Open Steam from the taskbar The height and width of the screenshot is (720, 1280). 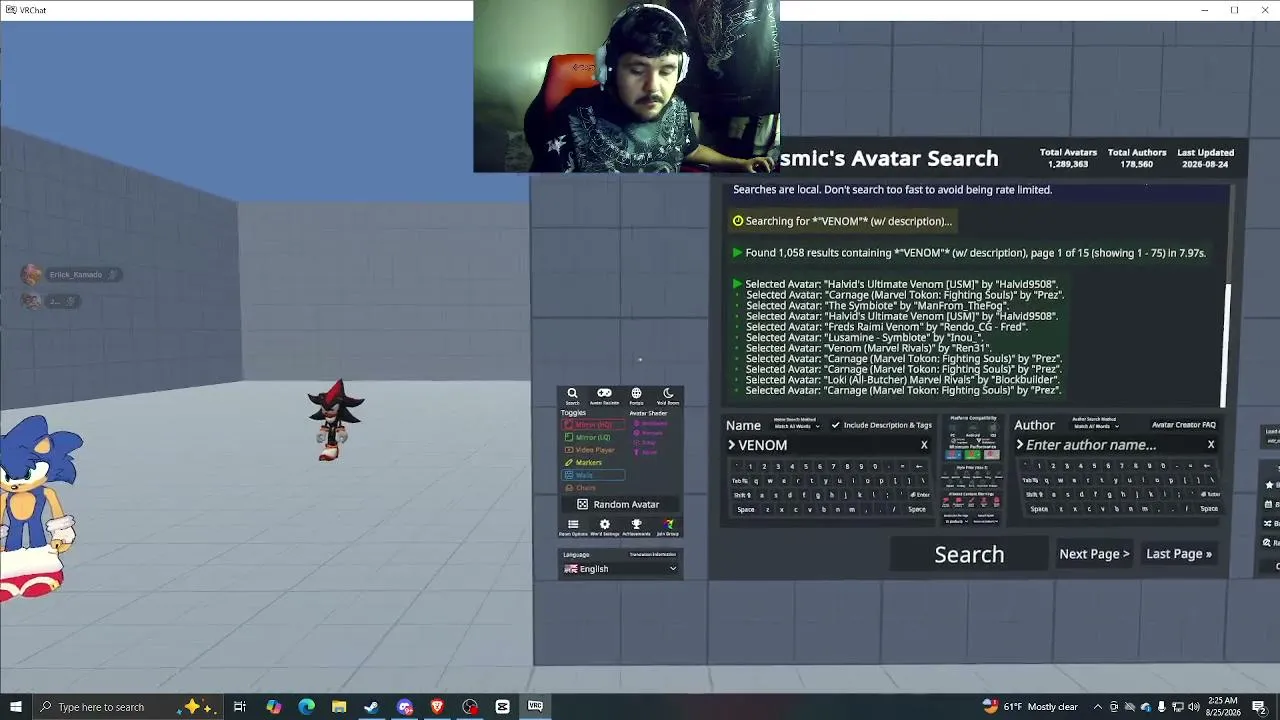[x=371, y=707]
